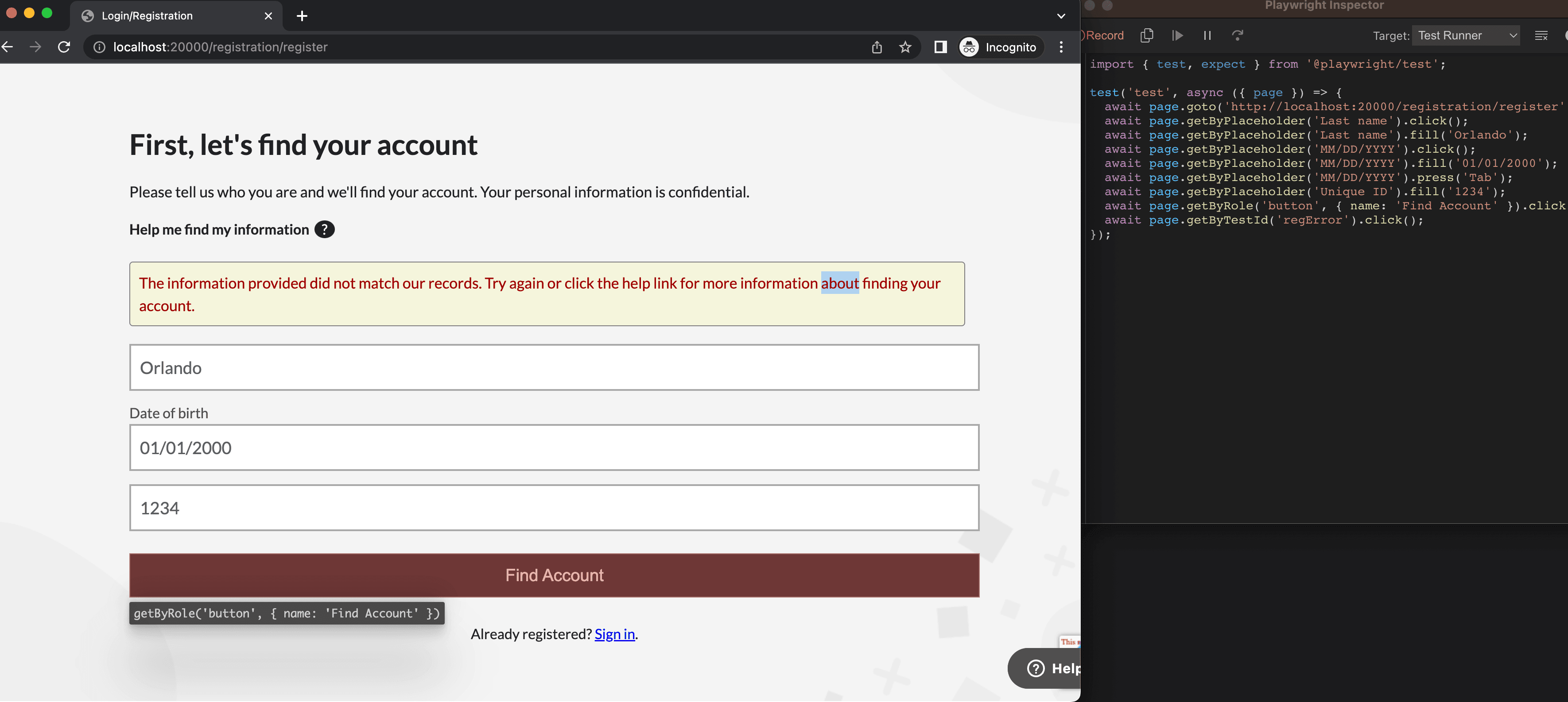Click the Step over icon
The height and width of the screenshot is (702, 1568).
coord(1237,35)
